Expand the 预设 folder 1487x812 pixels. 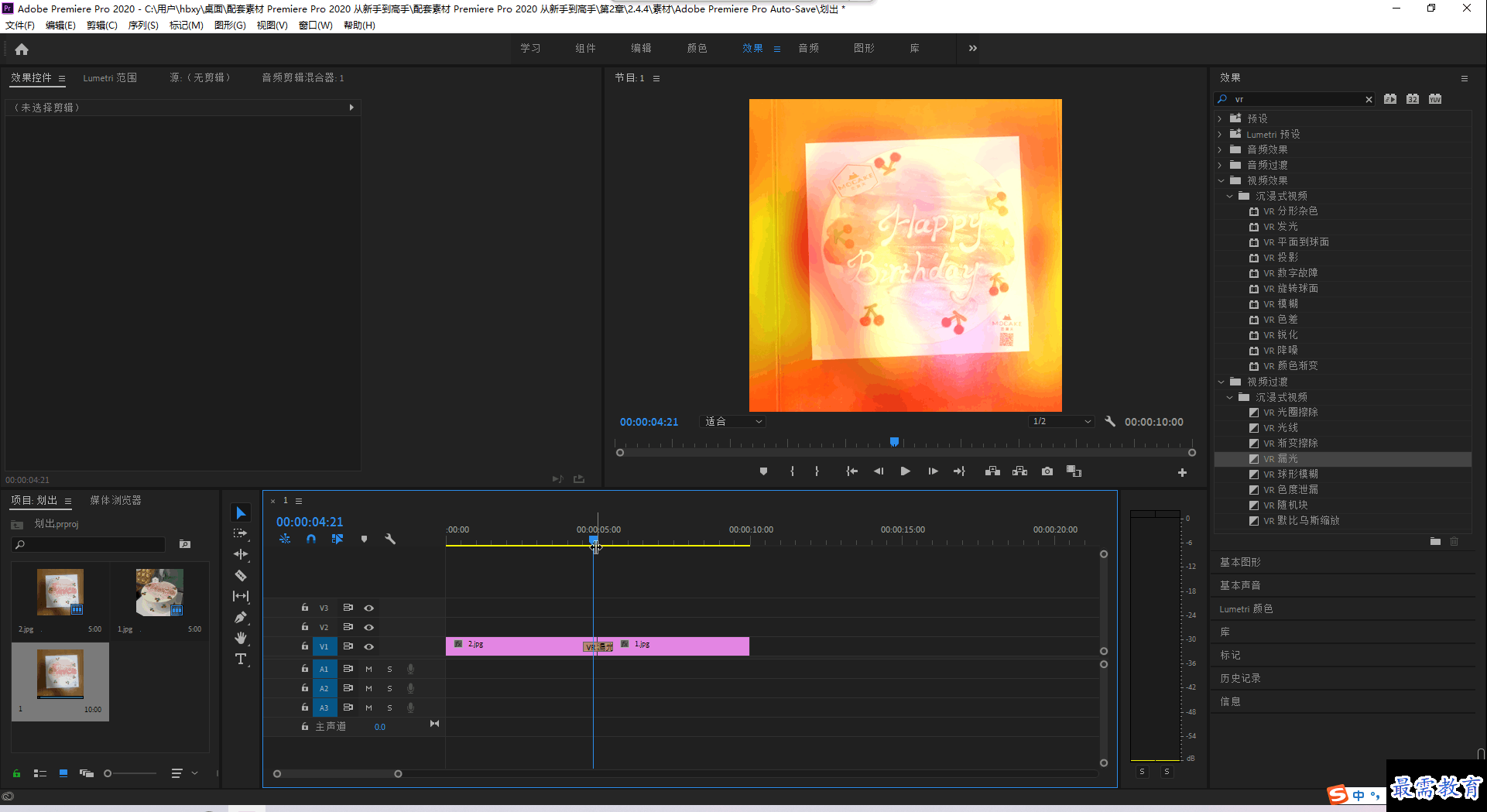(1220, 118)
